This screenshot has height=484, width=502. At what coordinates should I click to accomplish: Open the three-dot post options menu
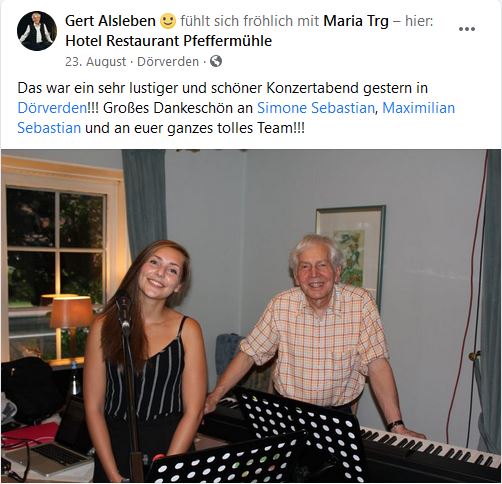(467, 29)
